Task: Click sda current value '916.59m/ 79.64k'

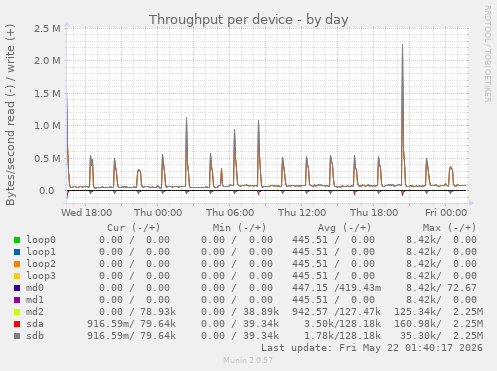Action: (131, 324)
